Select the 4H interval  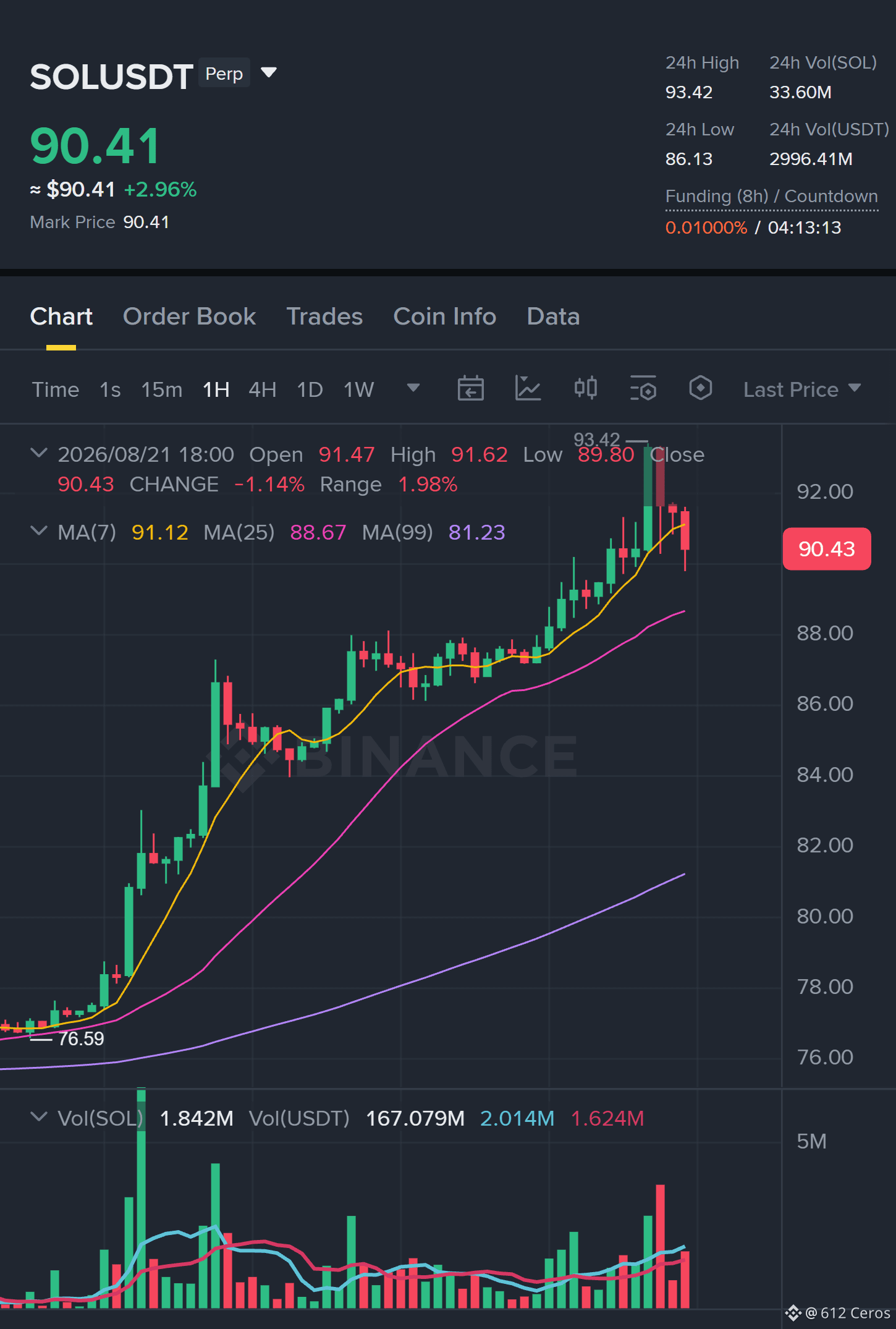click(x=263, y=389)
